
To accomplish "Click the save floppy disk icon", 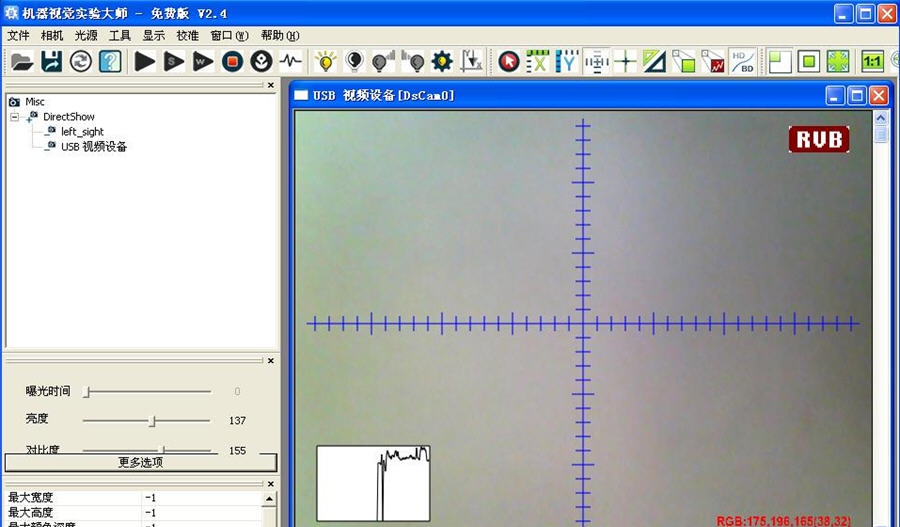I will pyautogui.click(x=51, y=62).
